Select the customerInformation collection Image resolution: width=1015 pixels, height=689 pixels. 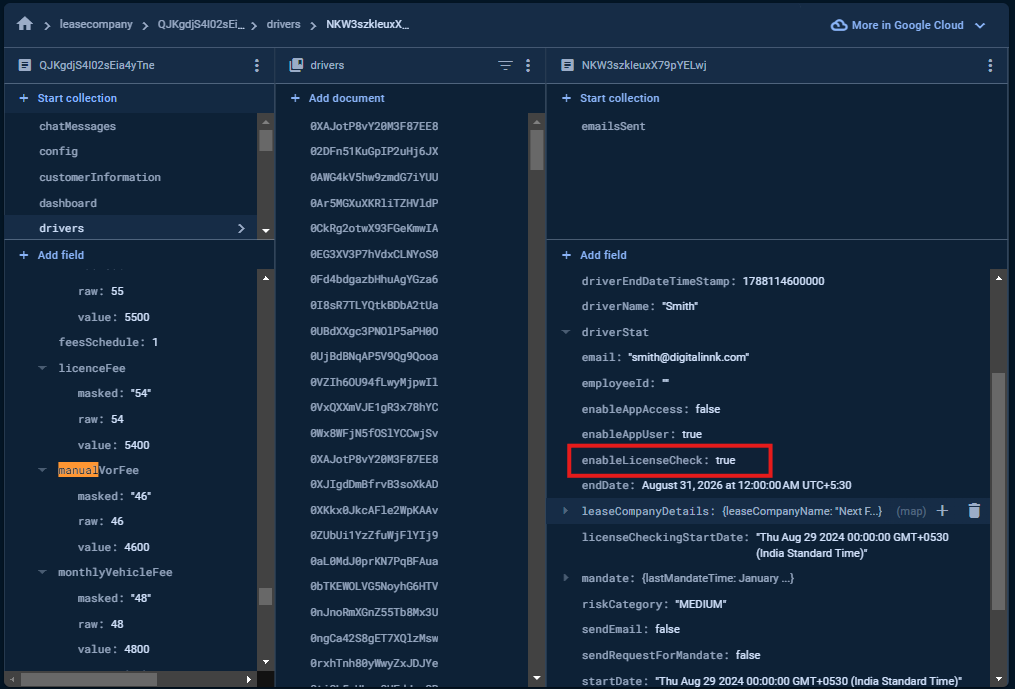100,177
